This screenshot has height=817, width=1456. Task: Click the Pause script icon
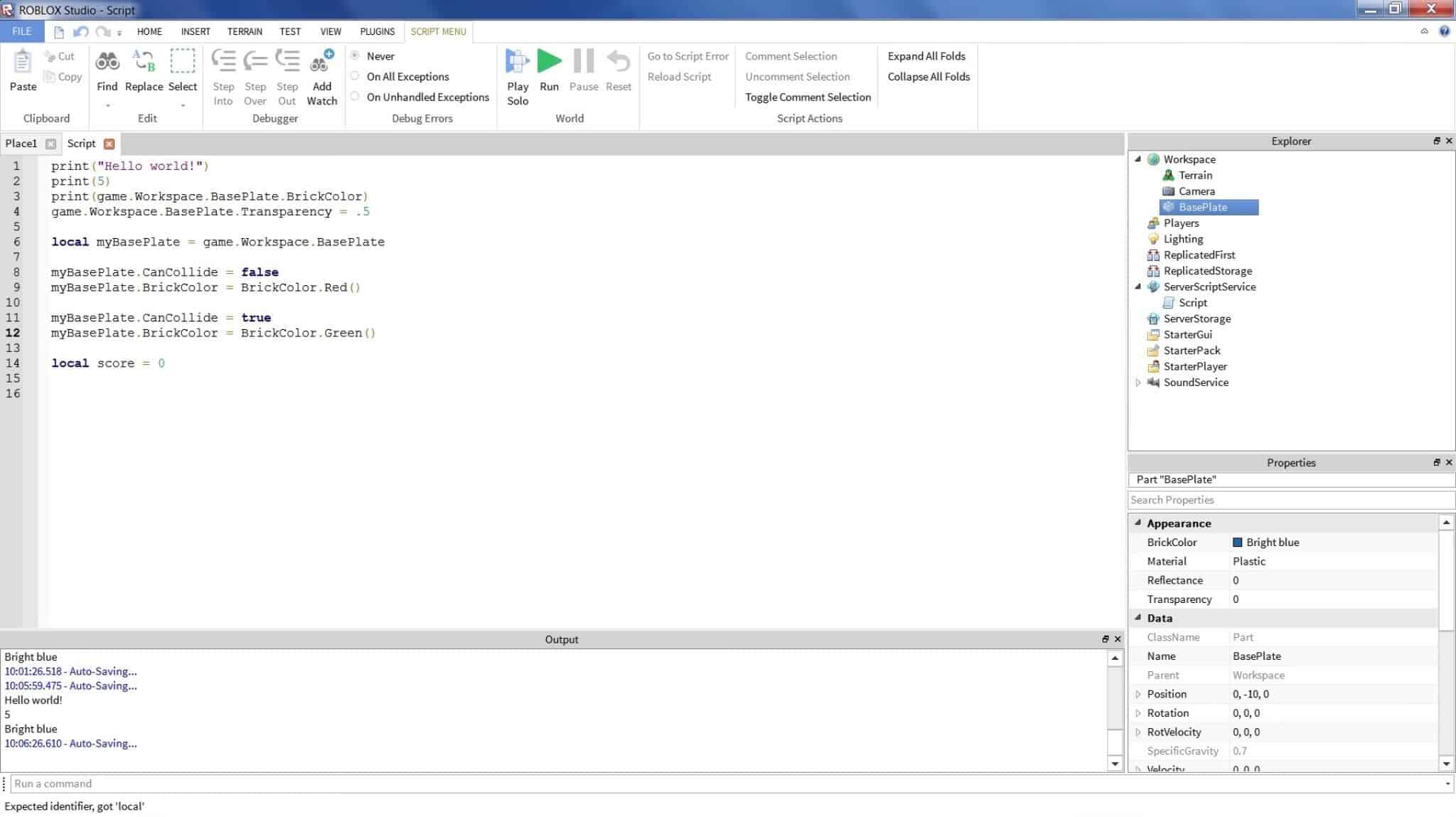[x=582, y=62]
